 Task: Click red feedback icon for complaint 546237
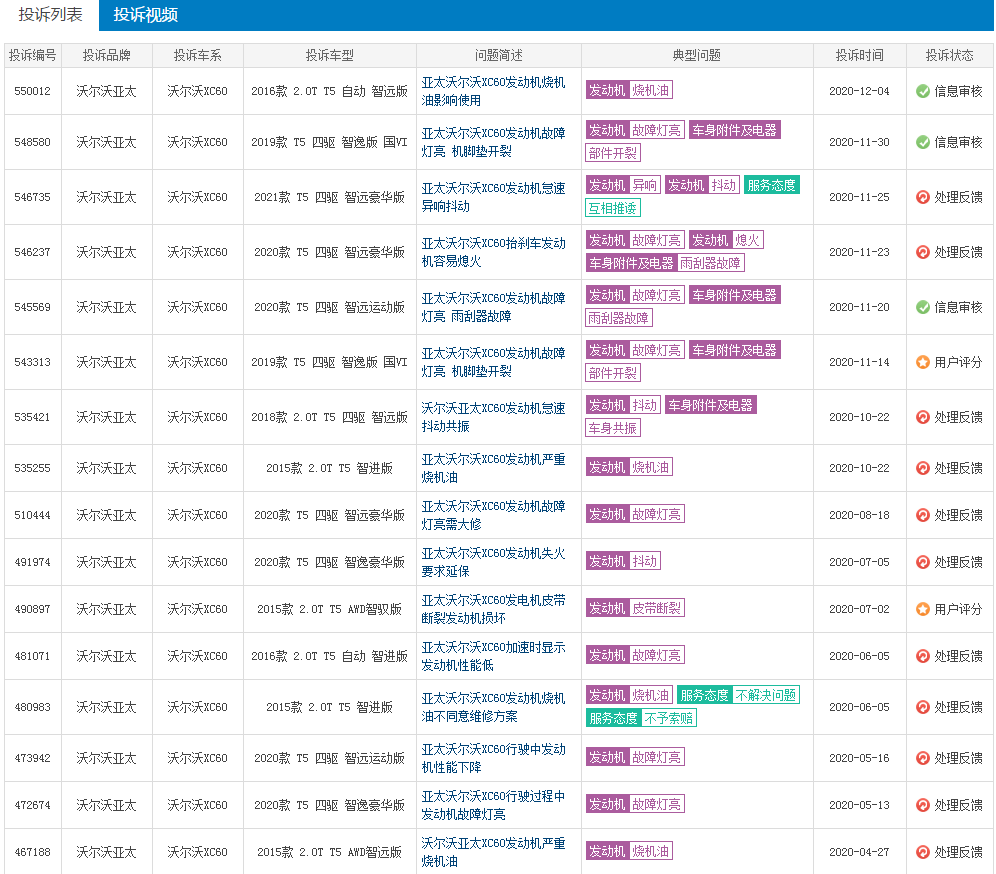[923, 252]
